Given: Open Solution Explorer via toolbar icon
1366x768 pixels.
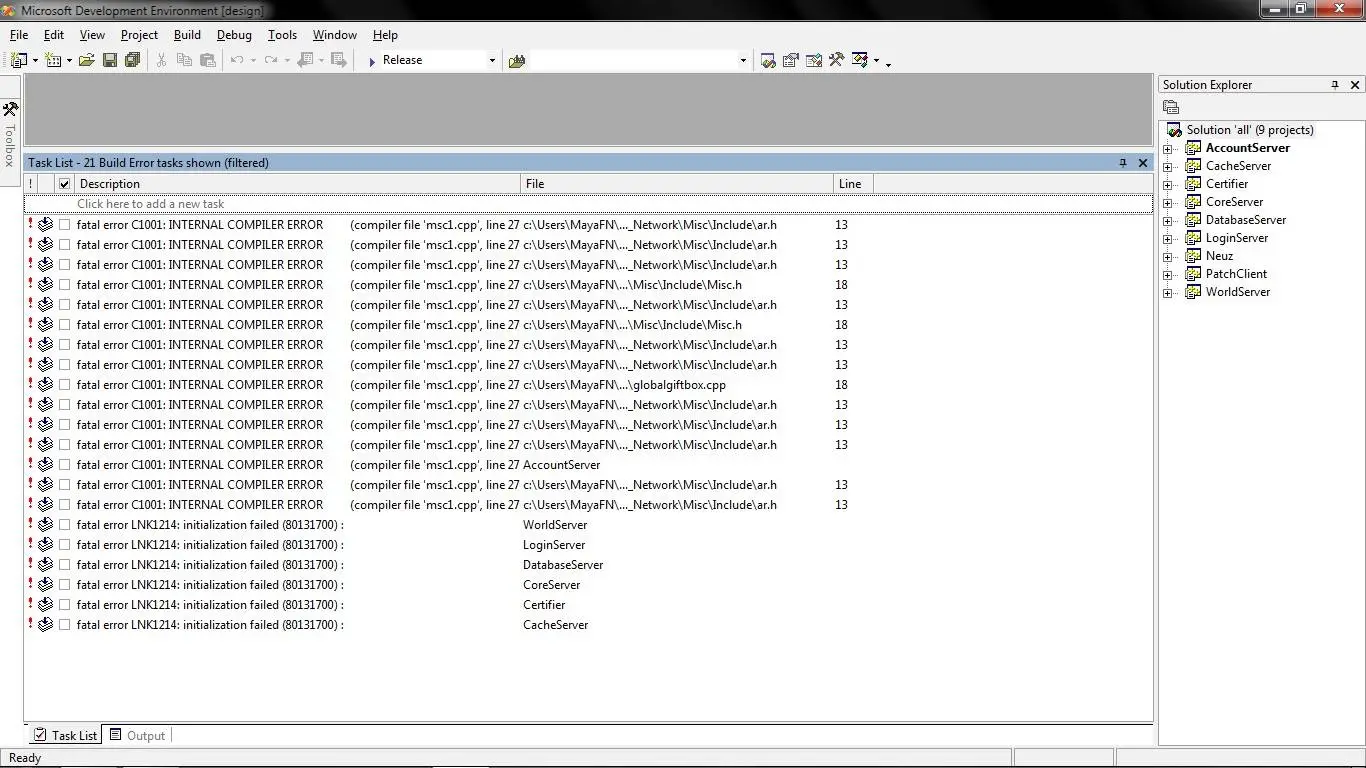Looking at the screenshot, I should [x=768, y=60].
